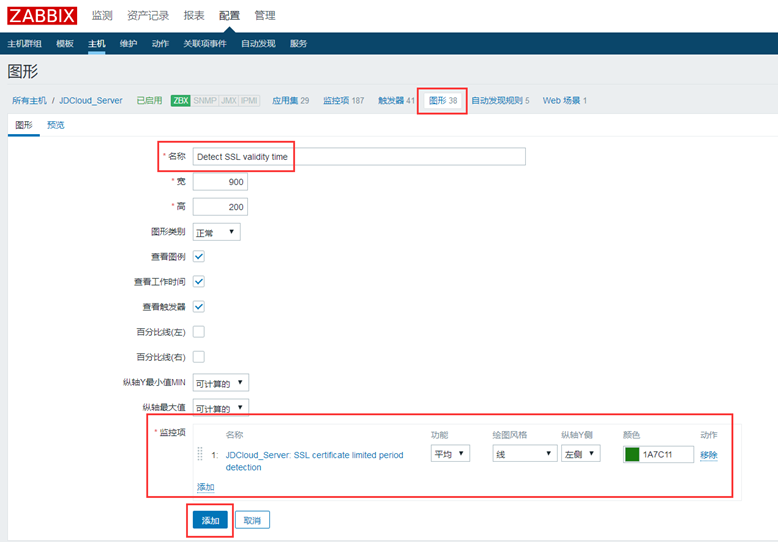
Task: Click the 高 field showing 200
Action: click(x=220, y=207)
